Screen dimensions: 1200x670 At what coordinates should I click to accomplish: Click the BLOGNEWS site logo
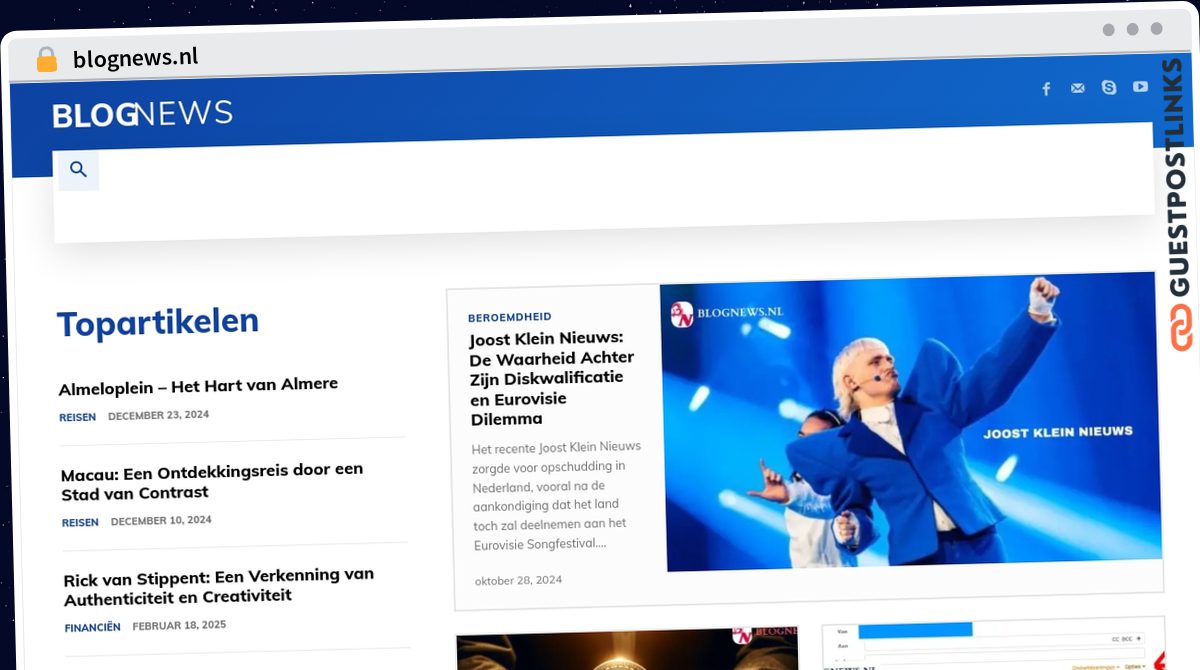(x=142, y=114)
